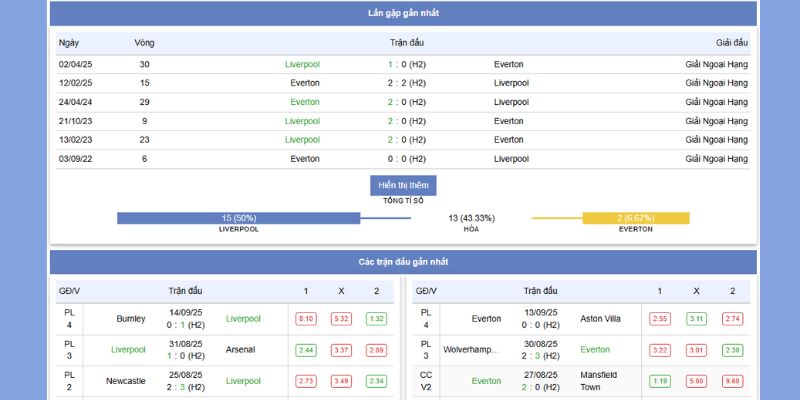Click odds 5.32 in the Burnley row
The width and height of the screenshot is (800, 400).
tap(341, 319)
